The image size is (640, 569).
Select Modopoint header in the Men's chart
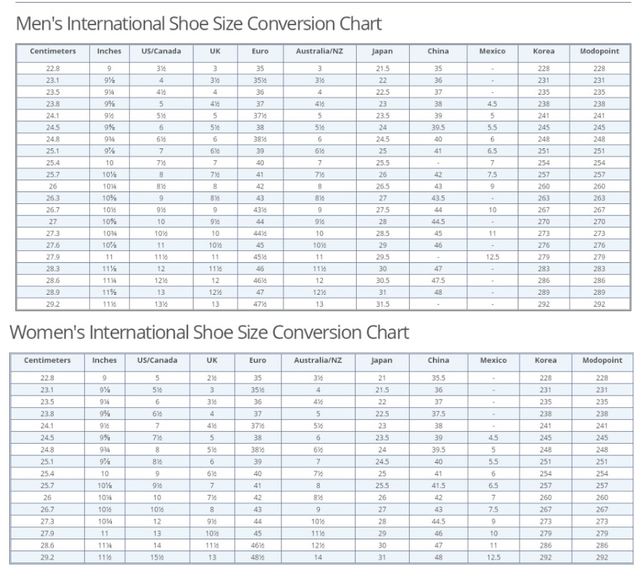[597, 51]
